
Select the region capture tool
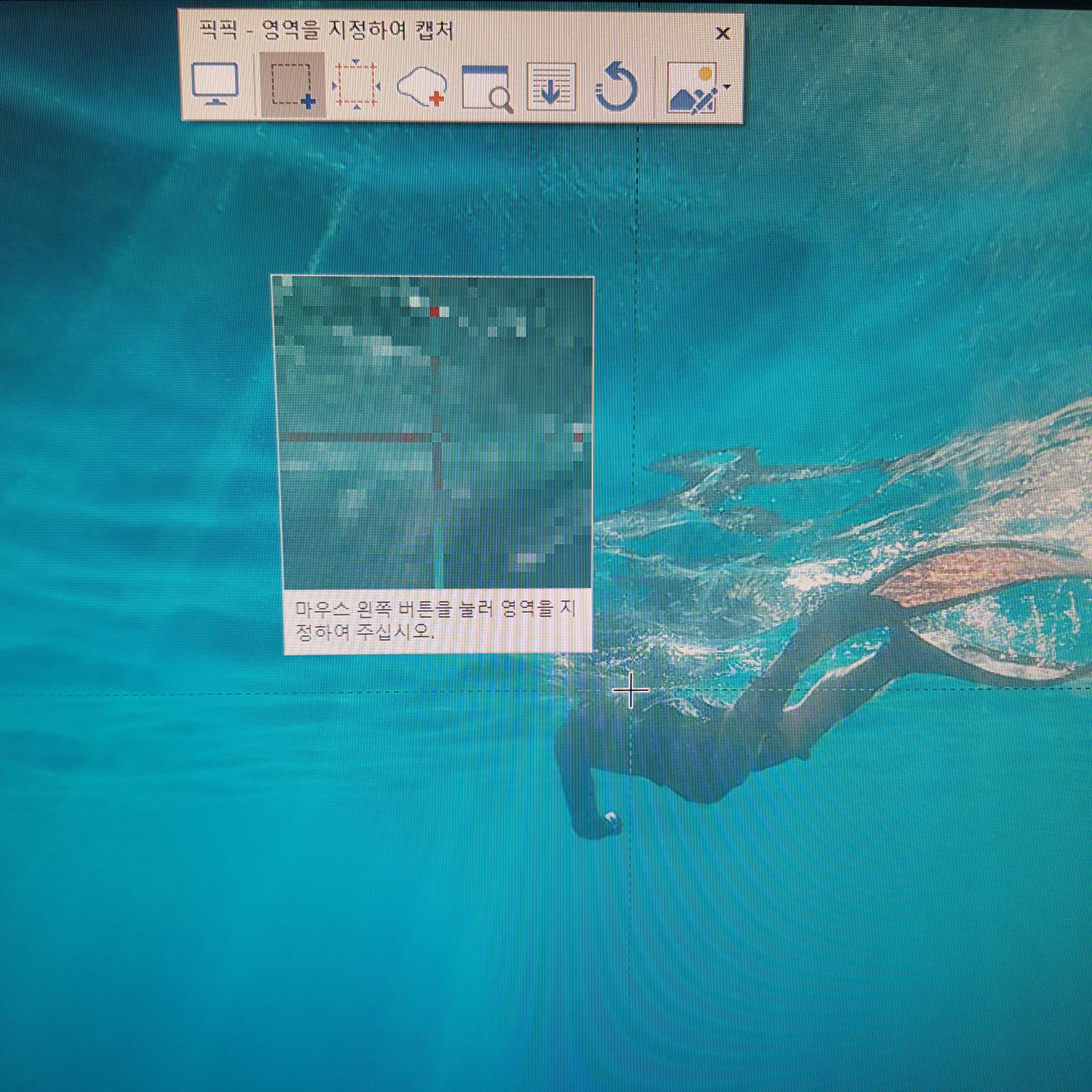coord(292,85)
